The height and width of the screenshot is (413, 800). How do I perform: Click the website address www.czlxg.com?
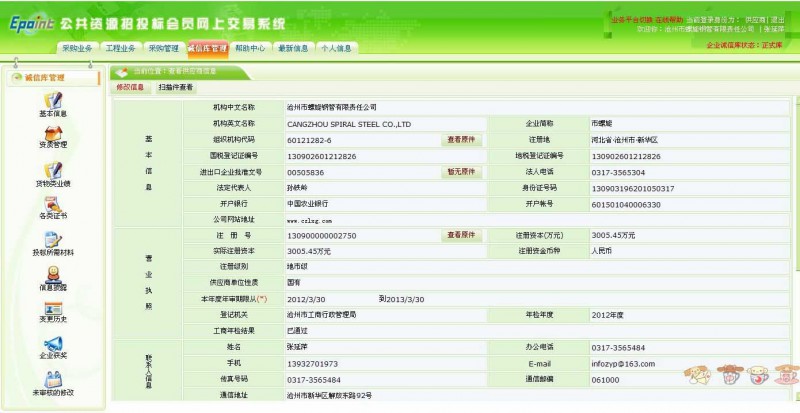click(x=309, y=221)
